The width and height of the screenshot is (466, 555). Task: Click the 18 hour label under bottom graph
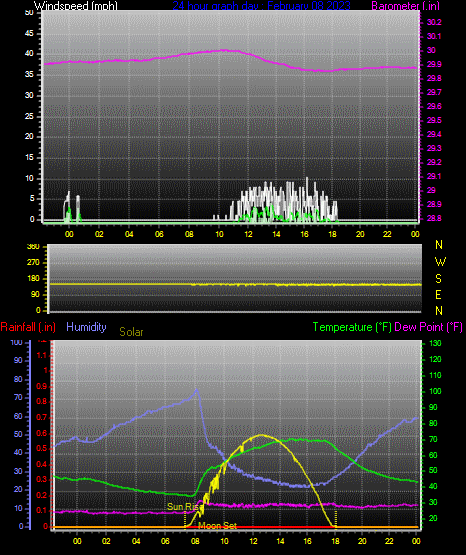(335, 541)
